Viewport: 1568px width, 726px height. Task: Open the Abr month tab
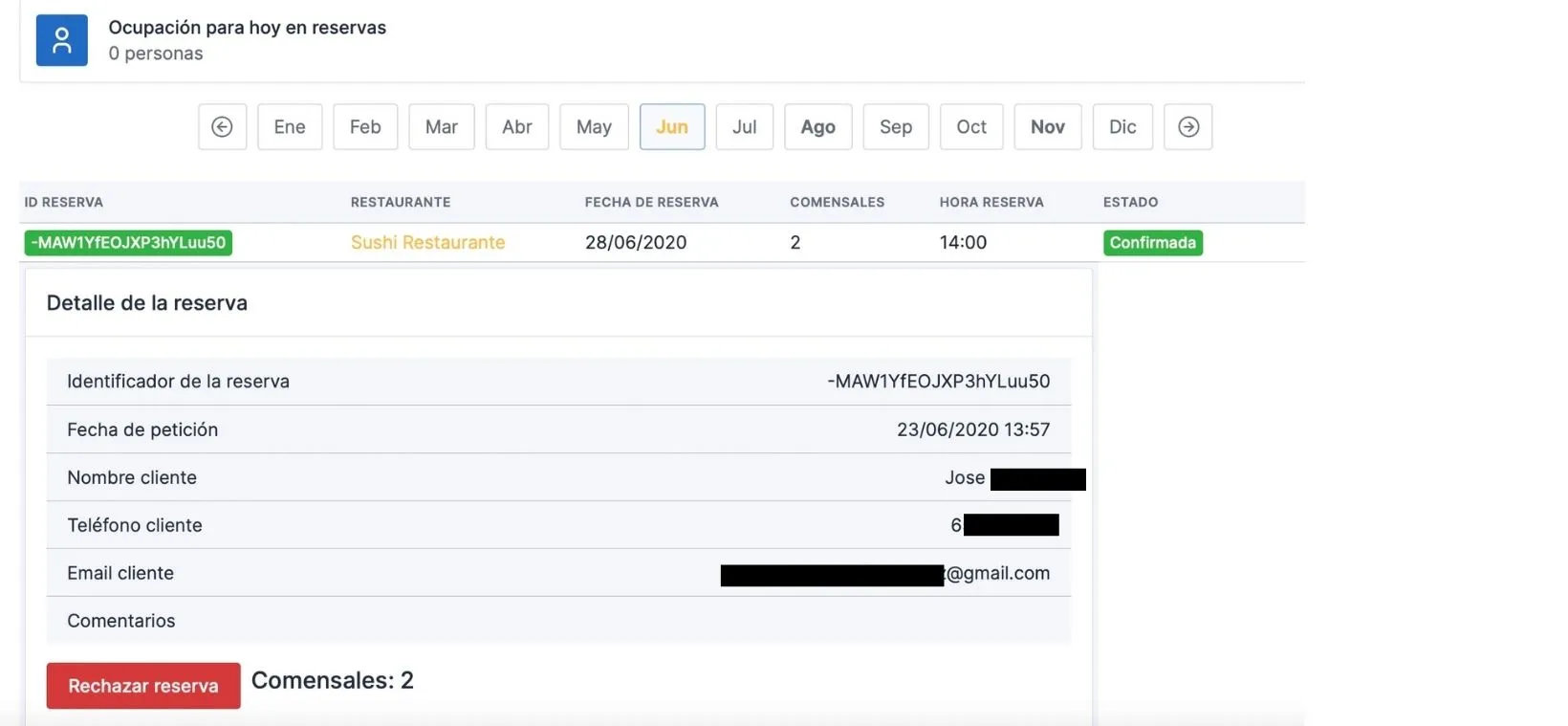click(x=517, y=126)
